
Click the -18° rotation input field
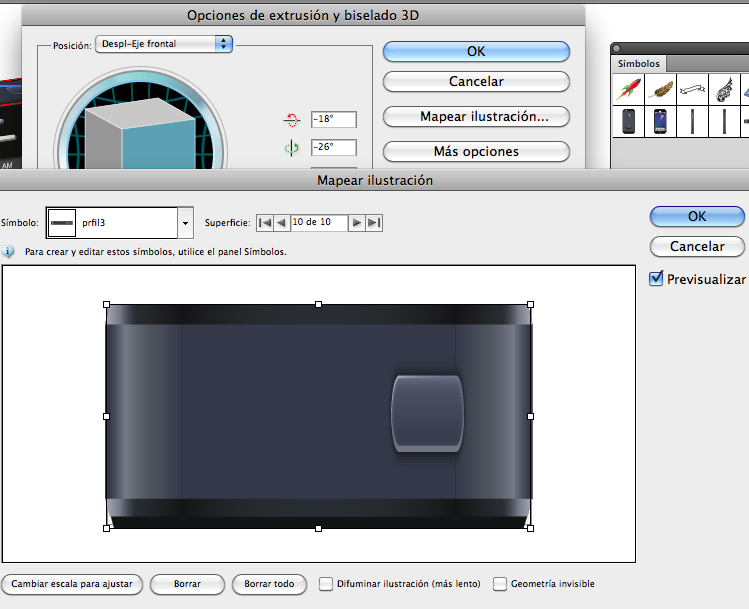point(333,119)
